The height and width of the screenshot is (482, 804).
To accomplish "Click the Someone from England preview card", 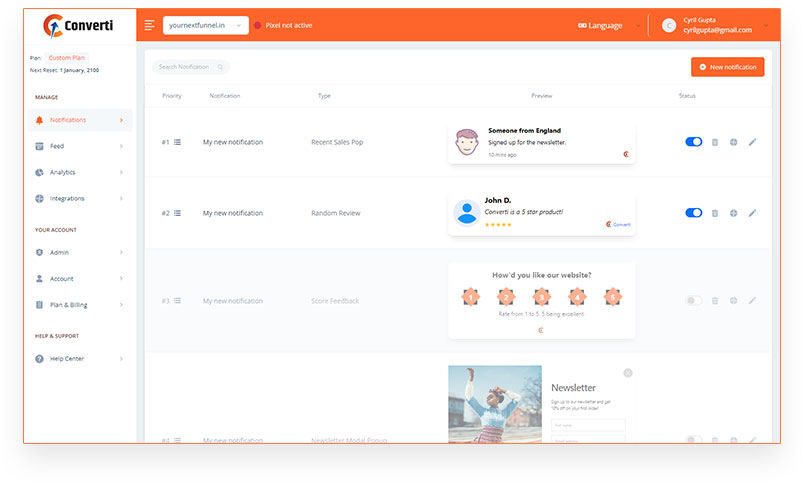I will point(541,143).
